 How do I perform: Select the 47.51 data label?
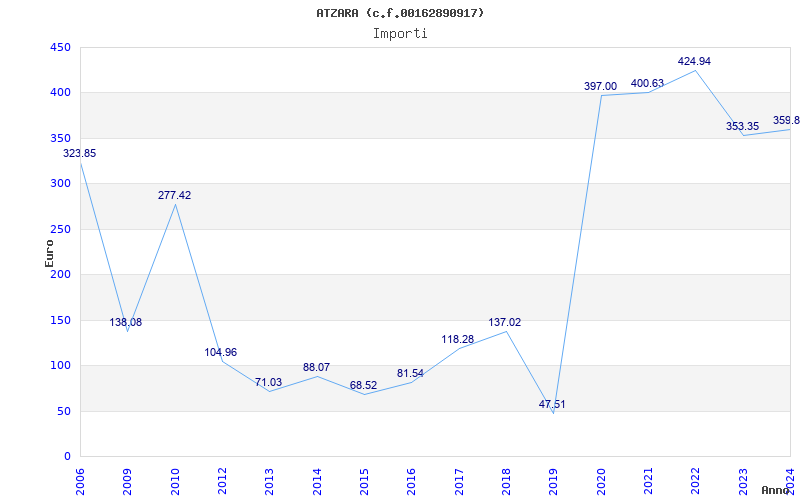click(552, 405)
